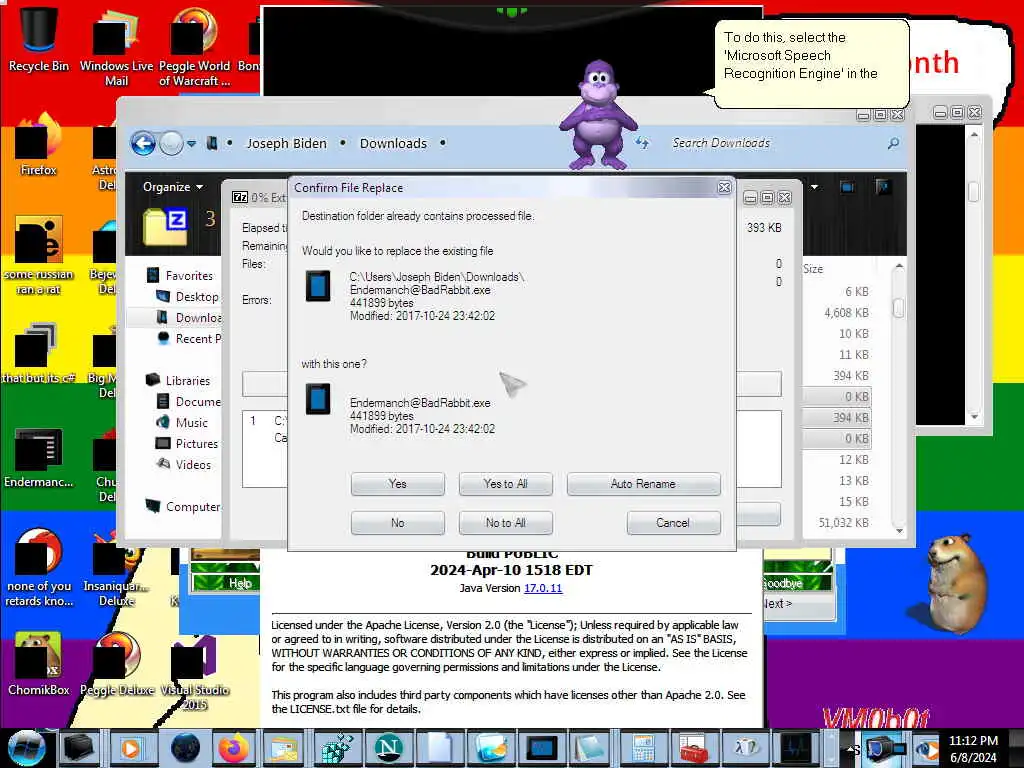Select Recent Places in the sidebar
Screen dimensions: 1024x768
tap(189, 338)
